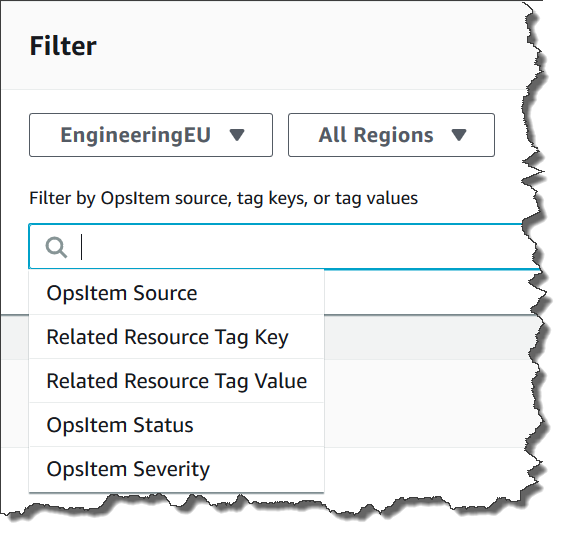Screen dimensions: 567x537
Task: Click the EngineeringEU dropdown arrow triangle
Action: pos(237,135)
